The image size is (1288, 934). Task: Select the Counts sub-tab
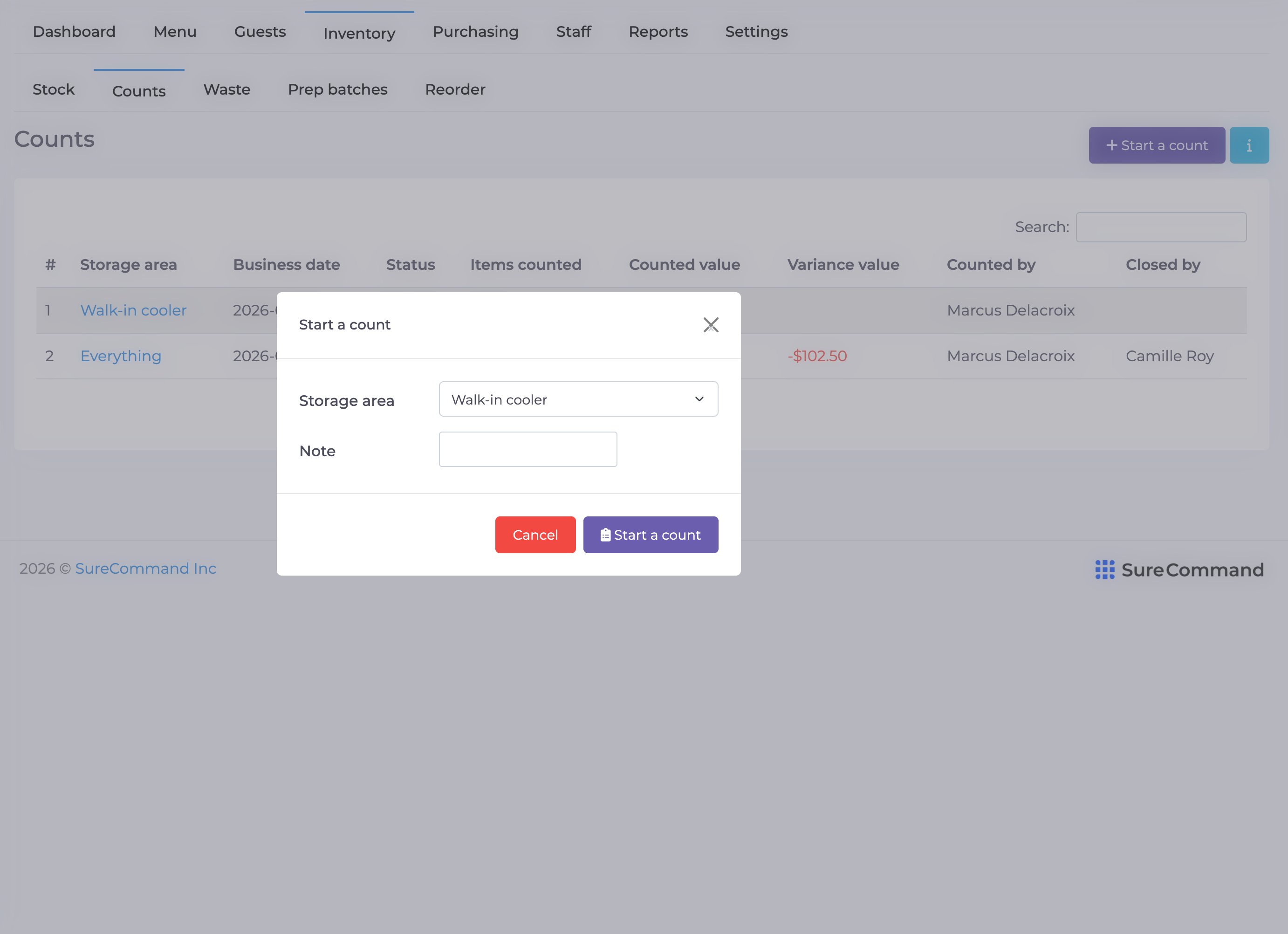pyautogui.click(x=138, y=91)
